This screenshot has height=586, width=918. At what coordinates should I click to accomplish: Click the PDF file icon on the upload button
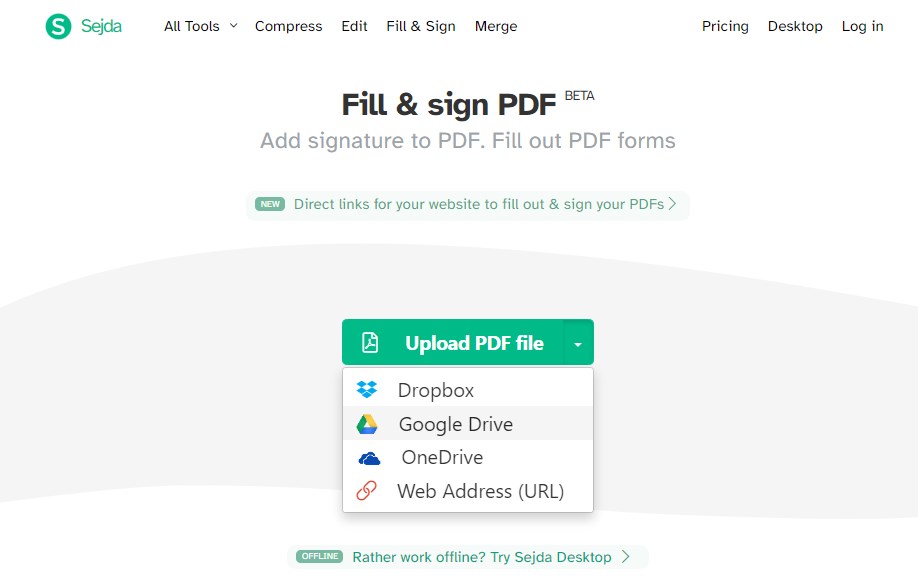371,342
